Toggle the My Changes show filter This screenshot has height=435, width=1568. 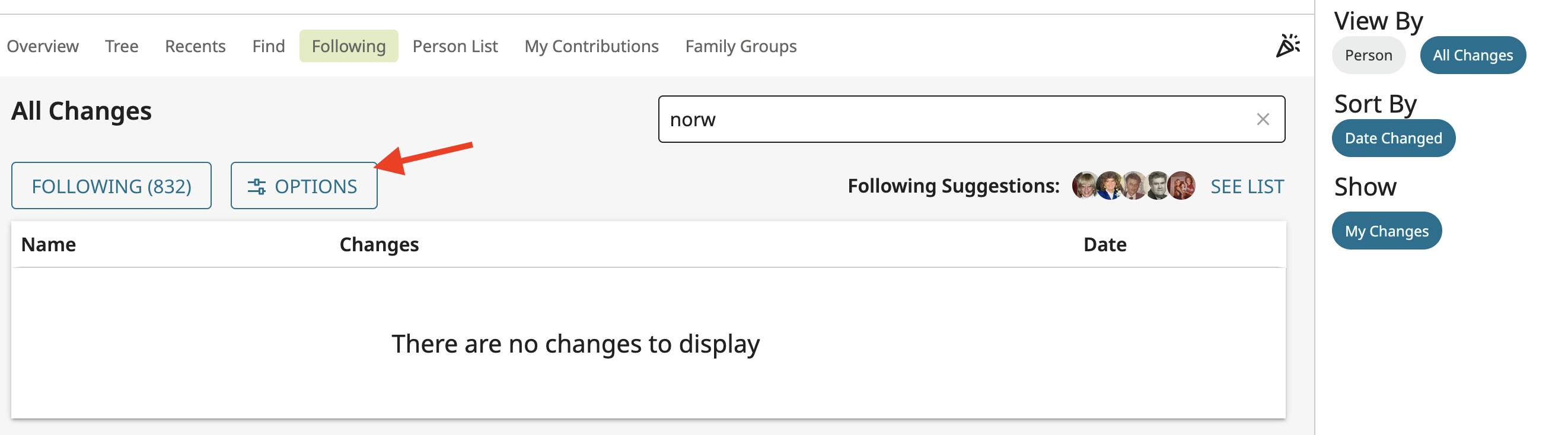tap(1386, 231)
